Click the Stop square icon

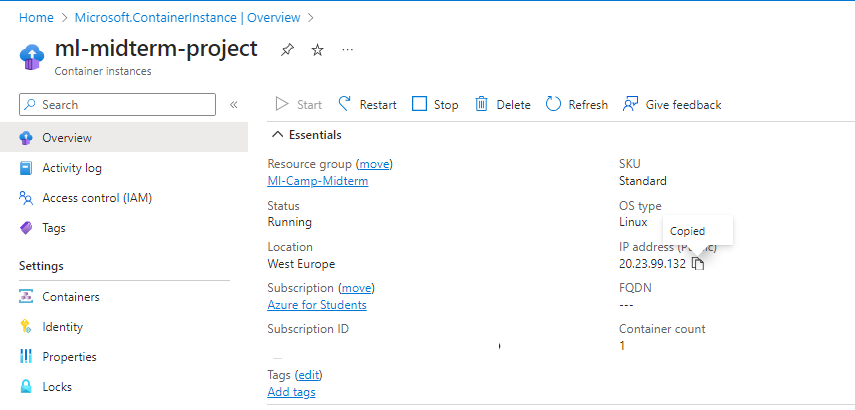click(419, 104)
